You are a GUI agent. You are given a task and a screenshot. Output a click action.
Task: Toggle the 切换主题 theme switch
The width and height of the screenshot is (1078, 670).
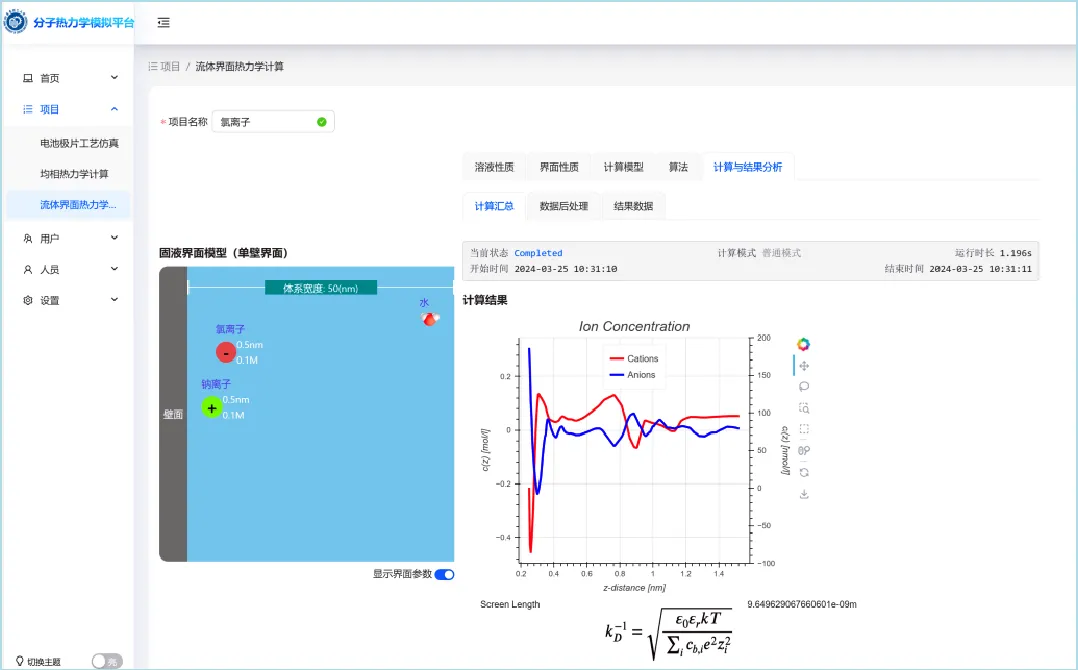click(106, 661)
